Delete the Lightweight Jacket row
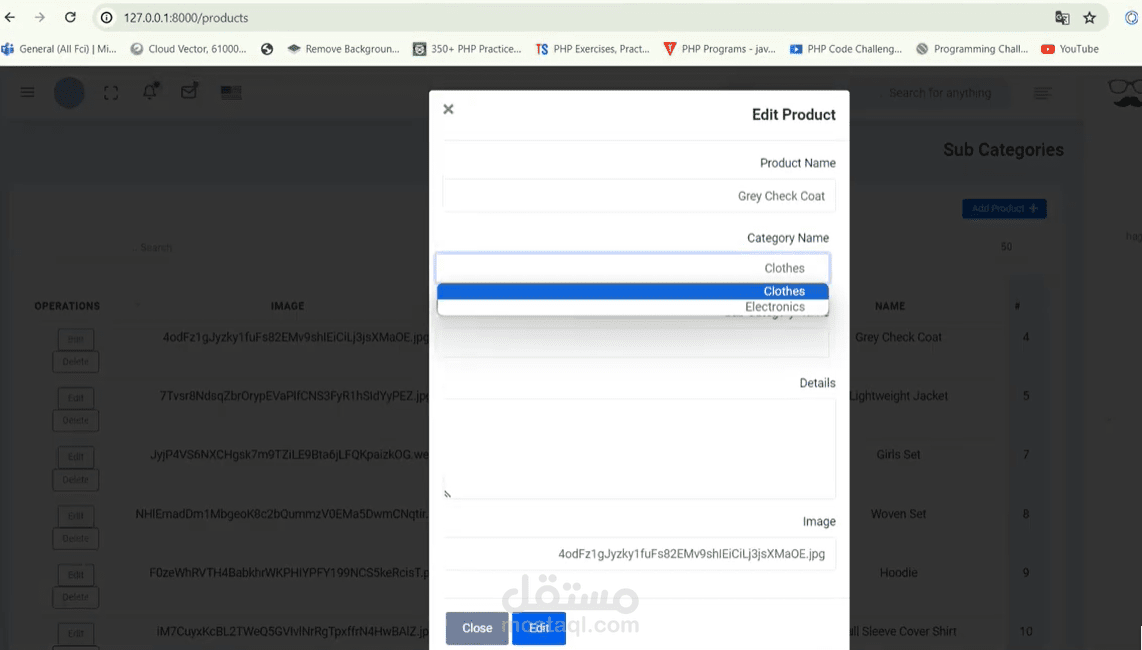Image resolution: width=1142 pixels, height=650 pixels. pos(76,420)
